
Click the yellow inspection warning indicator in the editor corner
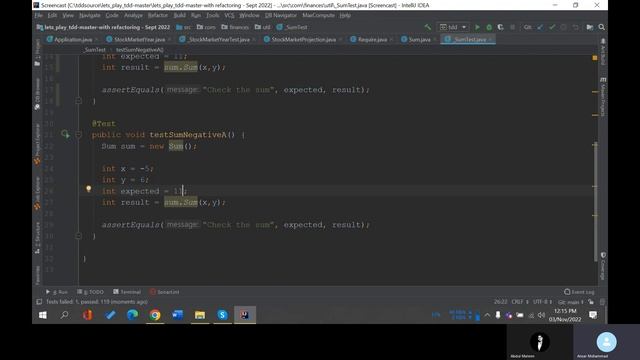coord(595,58)
